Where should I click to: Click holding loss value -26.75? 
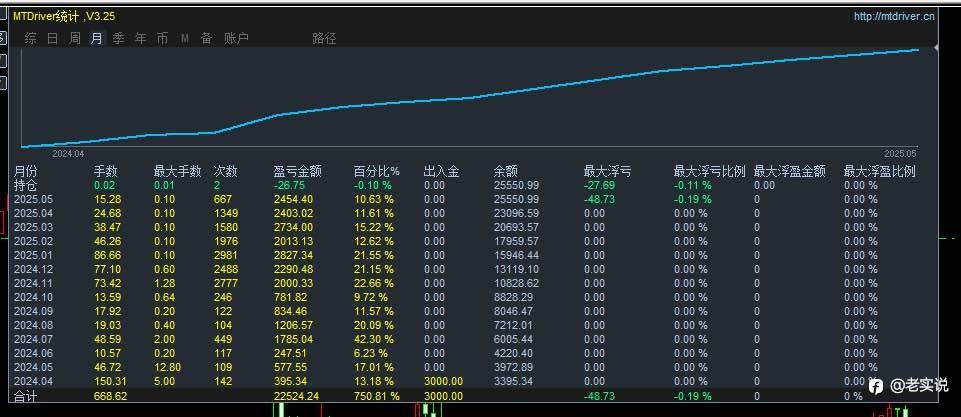(x=291, y=185)
